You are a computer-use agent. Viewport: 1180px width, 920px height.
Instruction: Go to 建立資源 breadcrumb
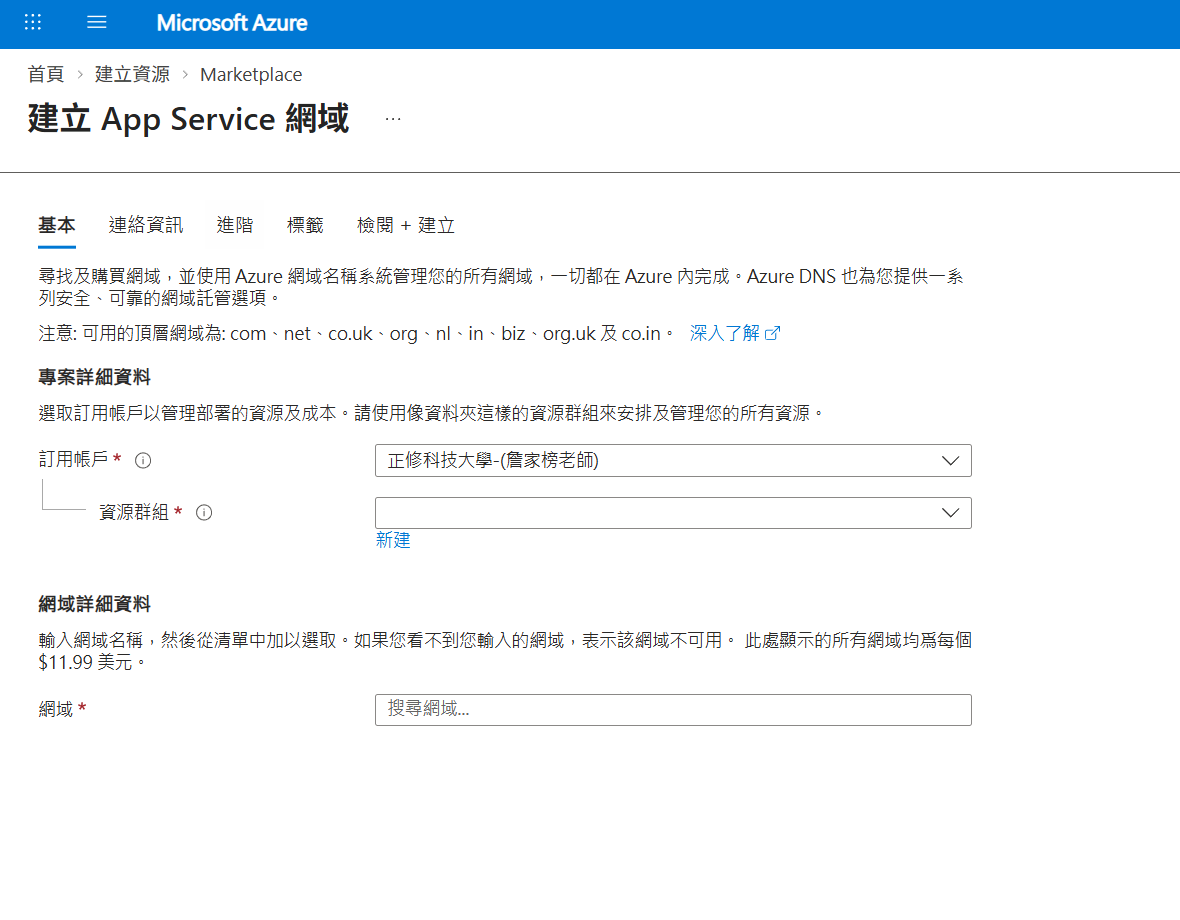coord(132,74)
